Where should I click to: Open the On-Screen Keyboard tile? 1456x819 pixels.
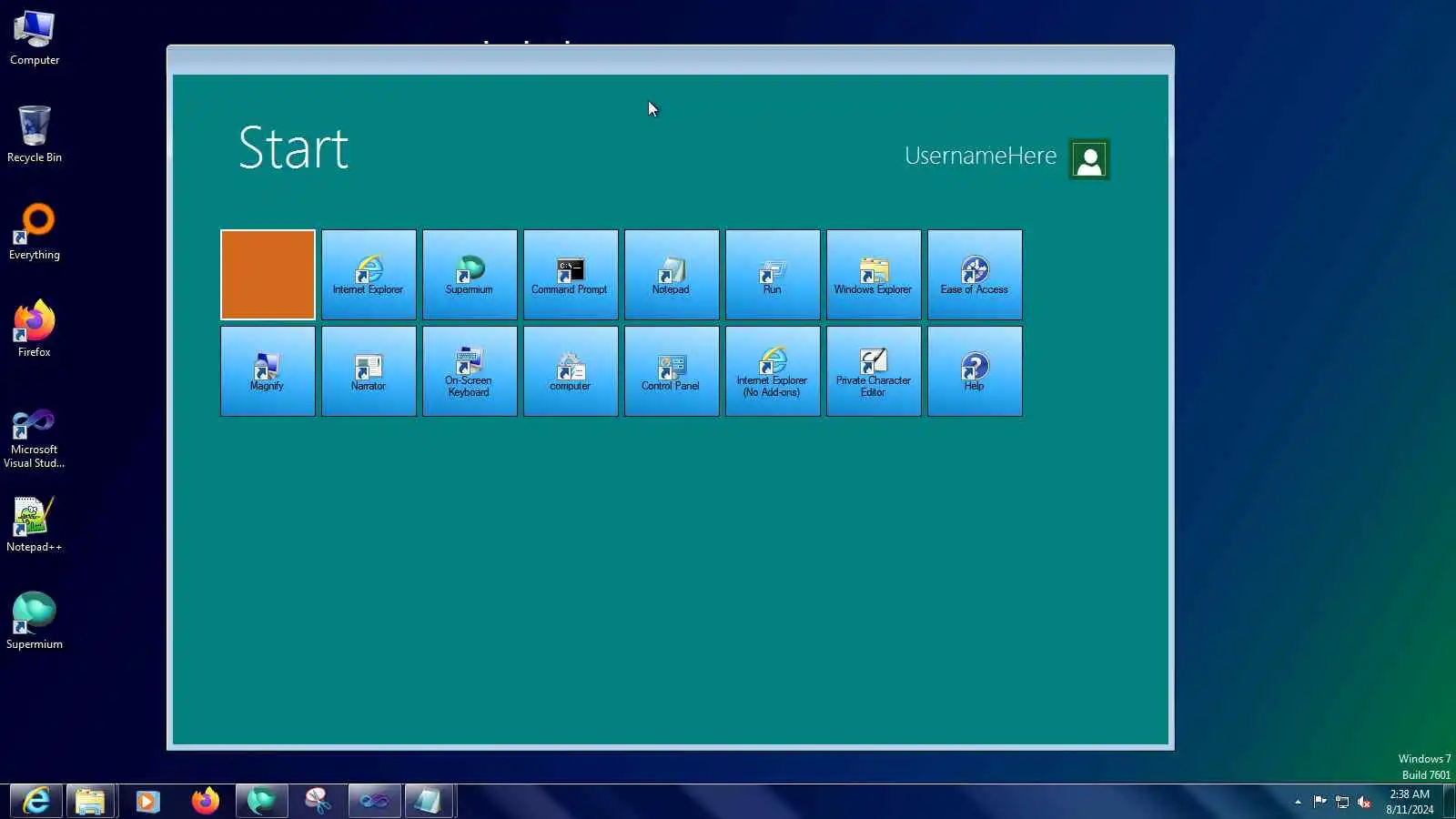click(470, 371)
